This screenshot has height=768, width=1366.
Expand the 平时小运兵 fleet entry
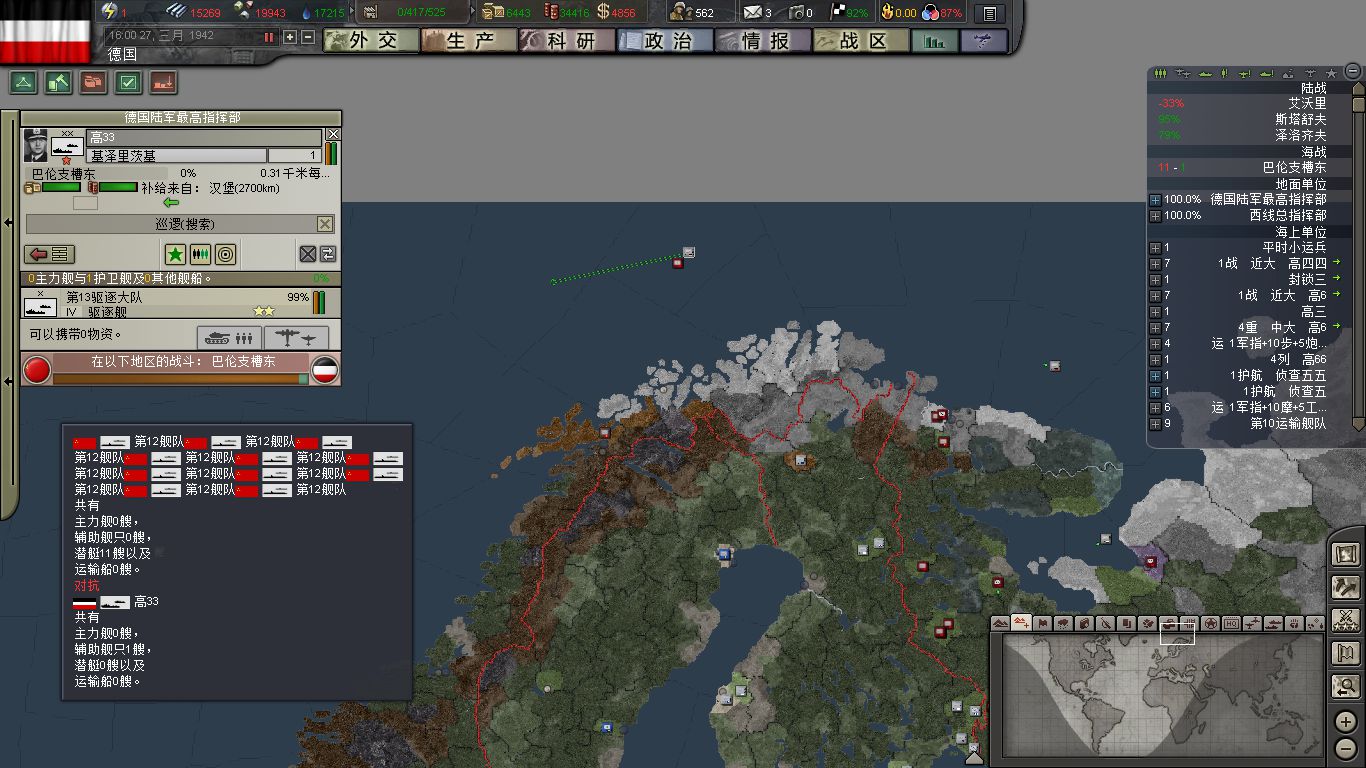(x=1156, y=247)
